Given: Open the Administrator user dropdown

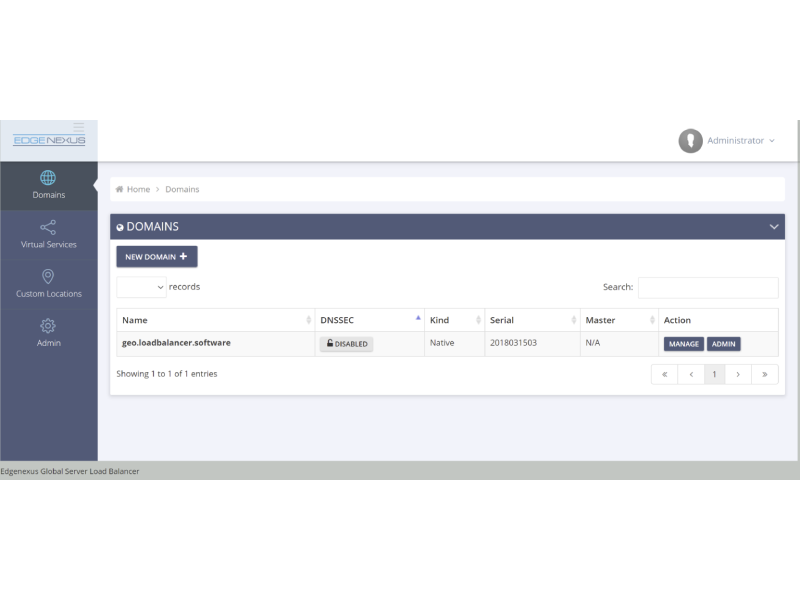Looking at the screenshot, I should click(x=741, y=140).
